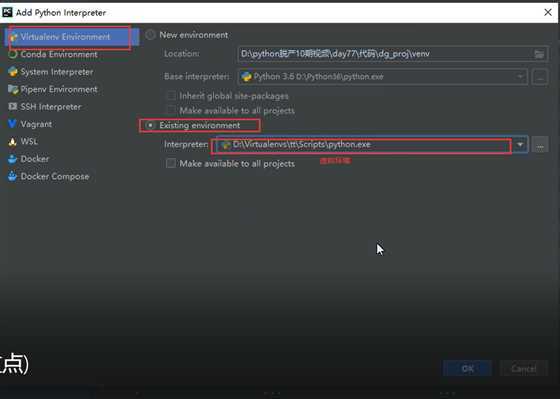Browse for existing Interpreter with ellipsis button
This screenshot has width=560, height=399.
[x=540, y=145]
